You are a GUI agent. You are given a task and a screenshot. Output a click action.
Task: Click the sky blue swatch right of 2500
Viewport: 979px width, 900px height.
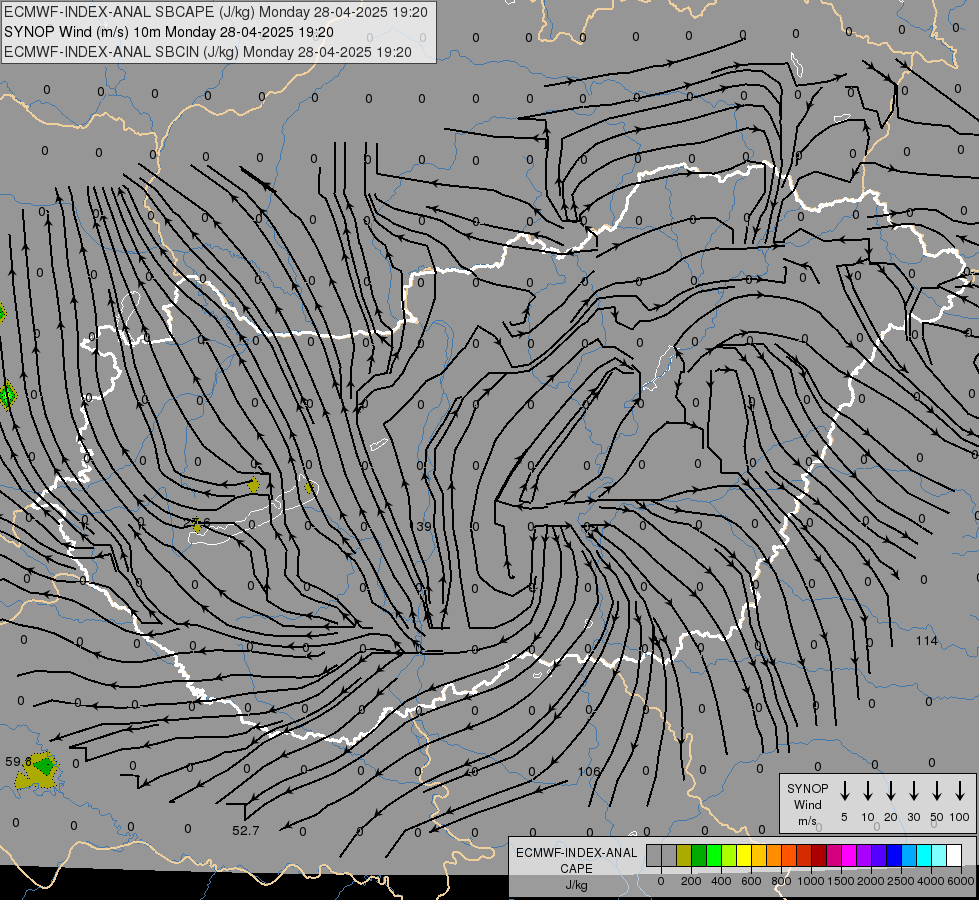(x=909, y=855)
